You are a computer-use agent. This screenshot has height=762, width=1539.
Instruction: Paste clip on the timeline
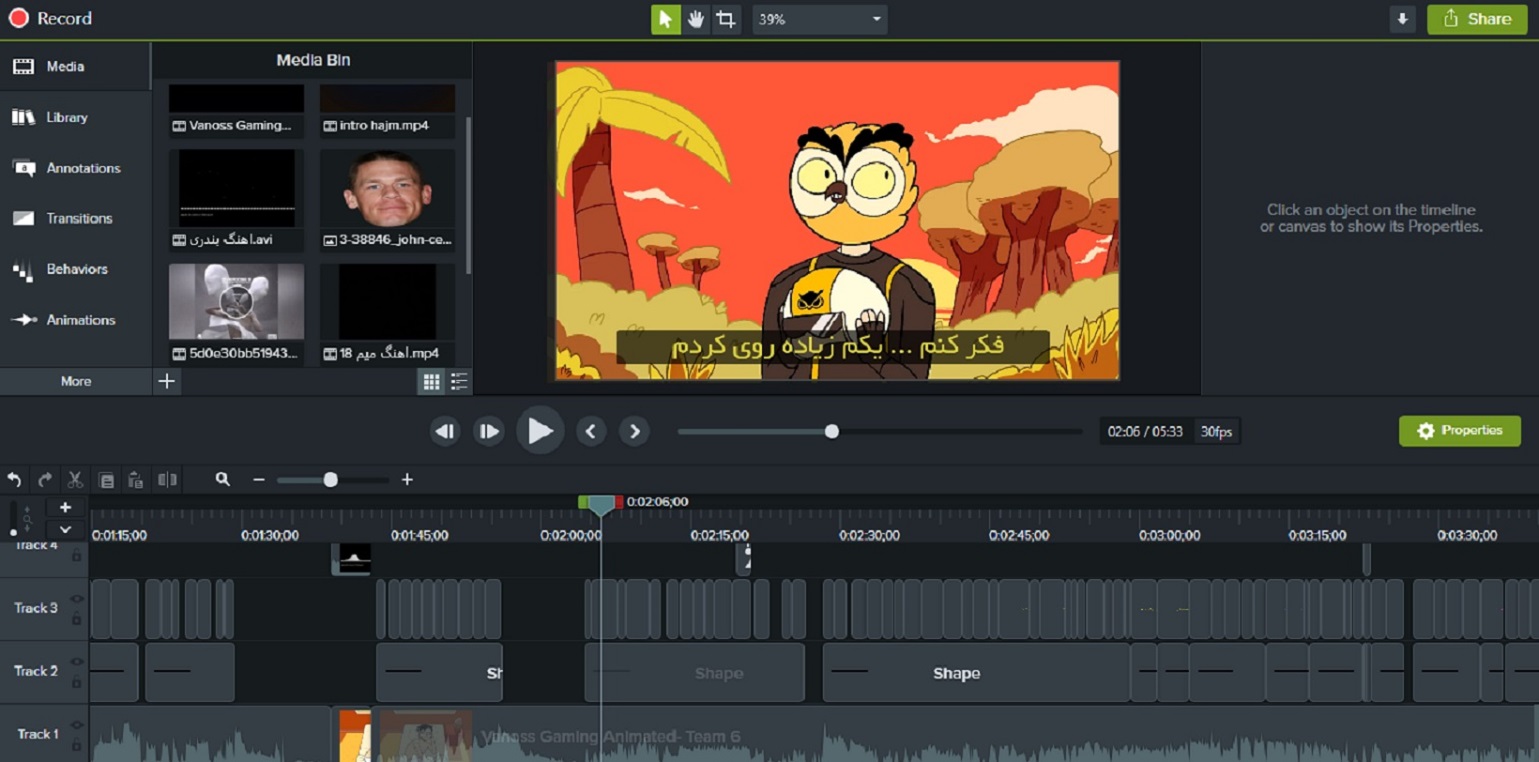[x=136, y=480]
